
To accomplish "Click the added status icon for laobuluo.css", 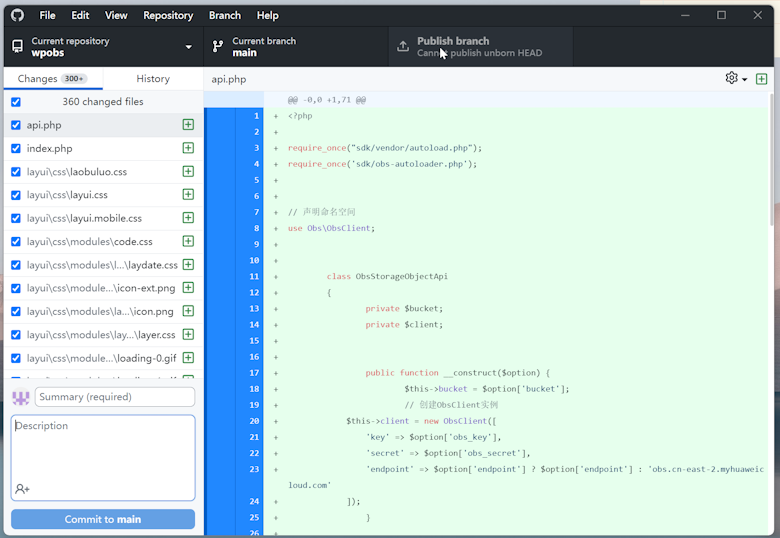I will [188, 172].
